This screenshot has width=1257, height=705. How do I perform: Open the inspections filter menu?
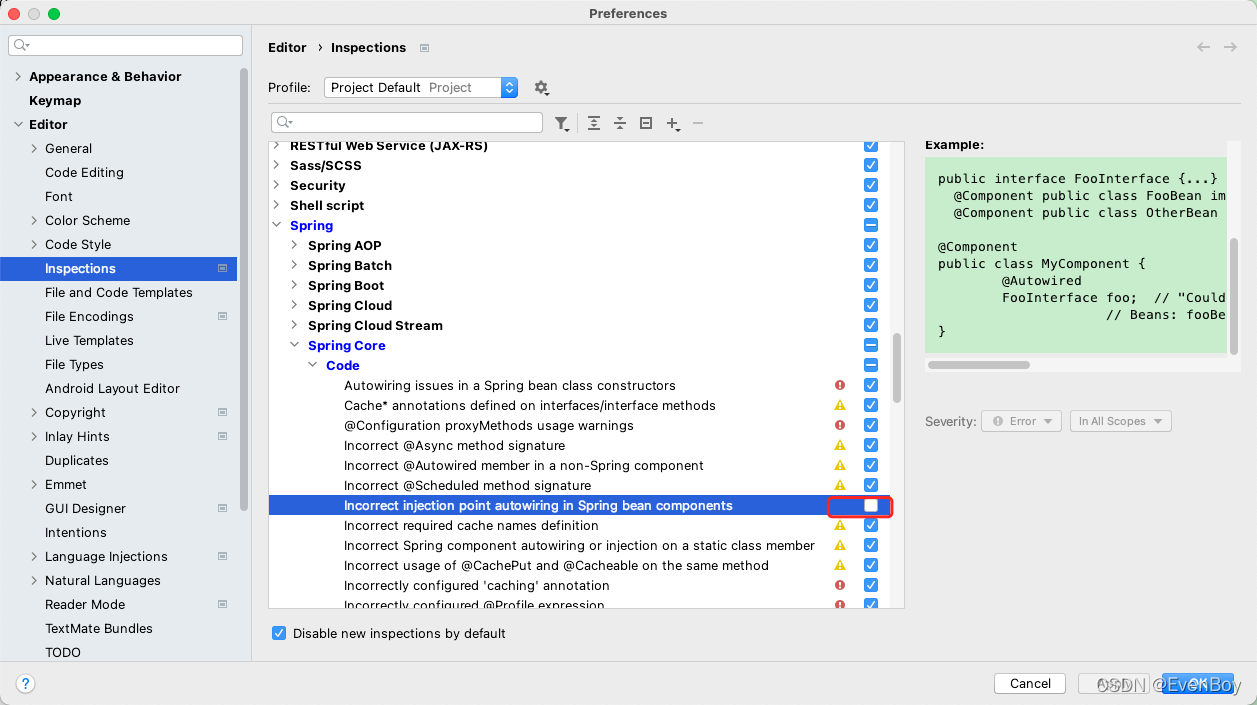tap(562, 123)
